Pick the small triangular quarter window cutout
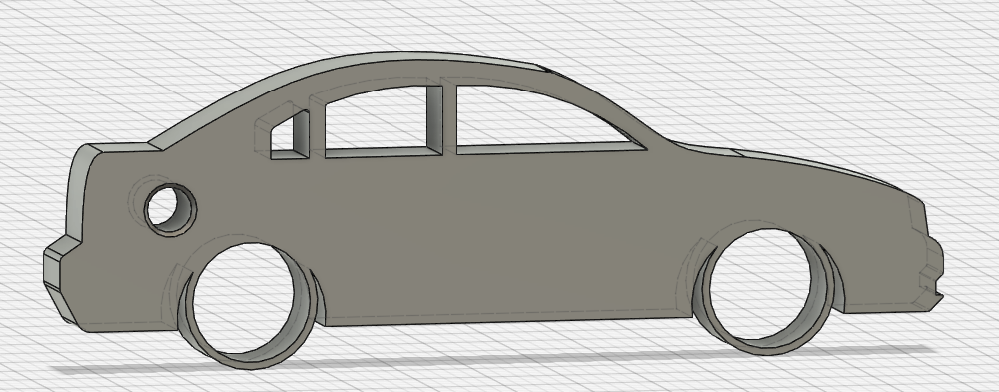This screenshot has width=999, height=392. coord(290,135)
